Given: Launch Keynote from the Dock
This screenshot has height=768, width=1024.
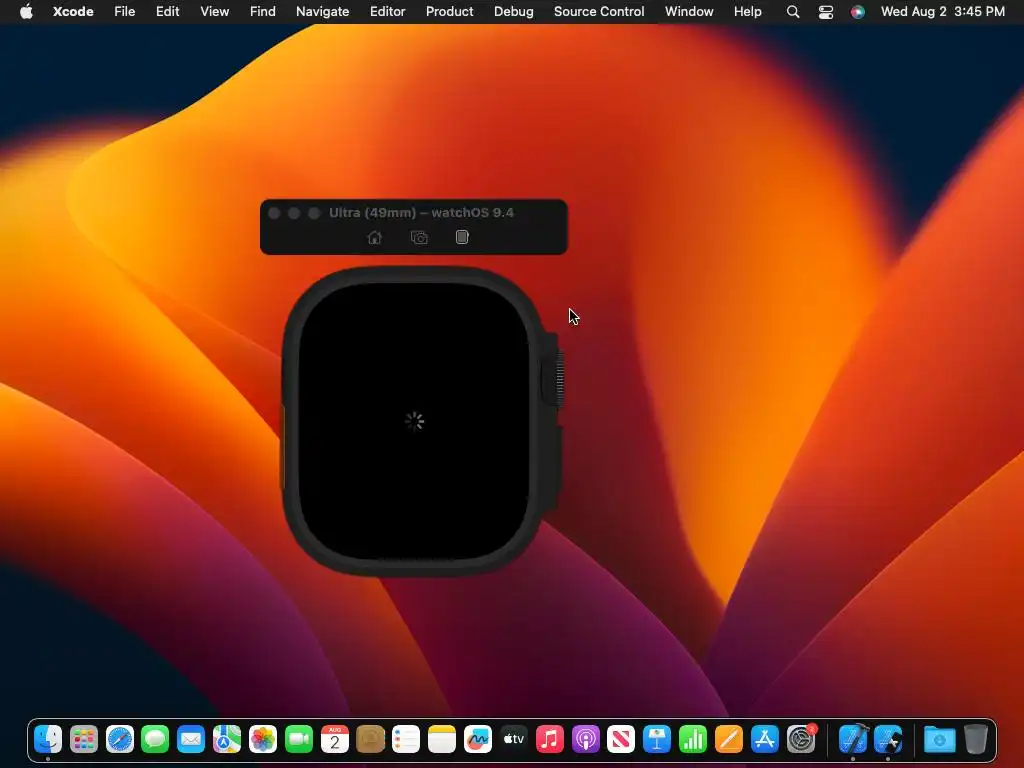Looking at the screenshot, I should click(656, 739).
